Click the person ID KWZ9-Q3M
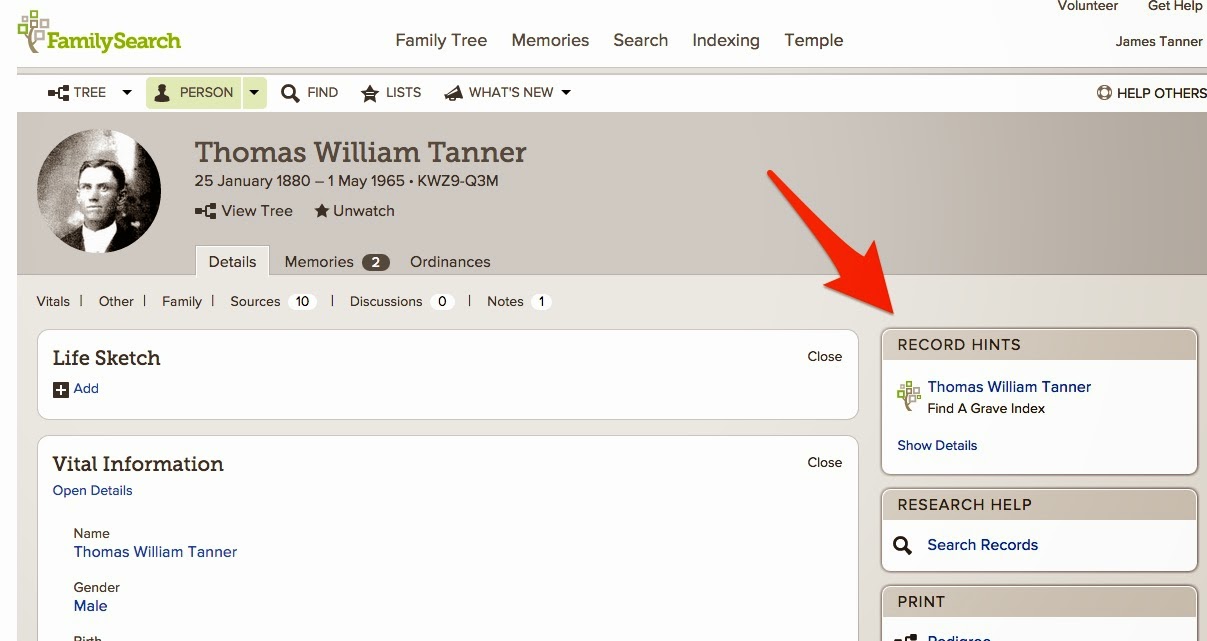The width and height of the screenshot is (1207, 641). pyautogui.click(x=458, y=181)
